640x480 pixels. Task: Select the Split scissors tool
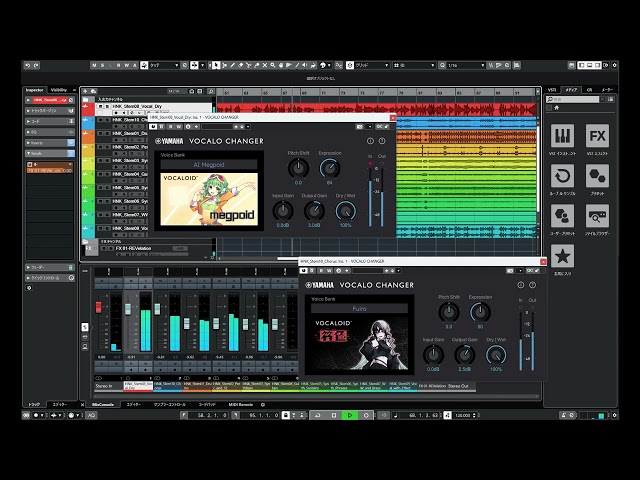pyautogui.click(x=249, y=65)
